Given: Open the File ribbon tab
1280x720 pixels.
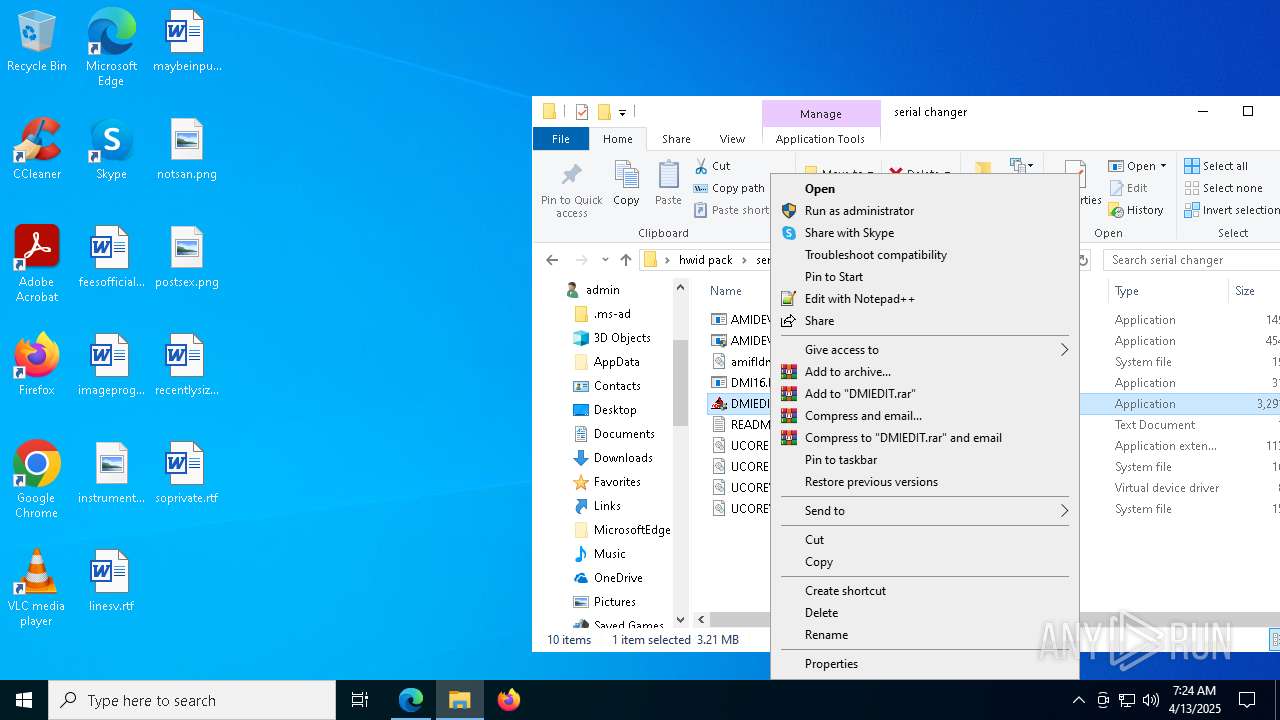Looking at the screenshot, I should coord(561,139).
